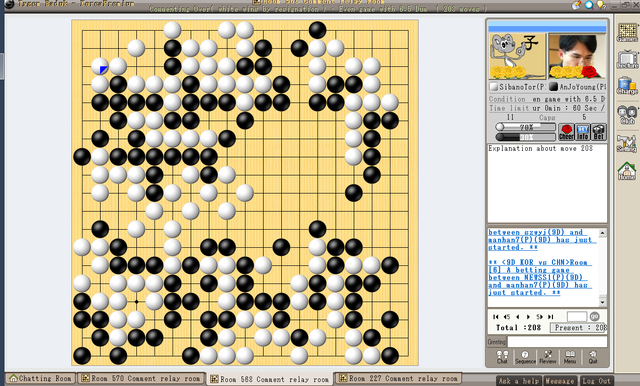Open the Charge icon in the sidebar
This screenshot has width=640, height=386.
627,86
